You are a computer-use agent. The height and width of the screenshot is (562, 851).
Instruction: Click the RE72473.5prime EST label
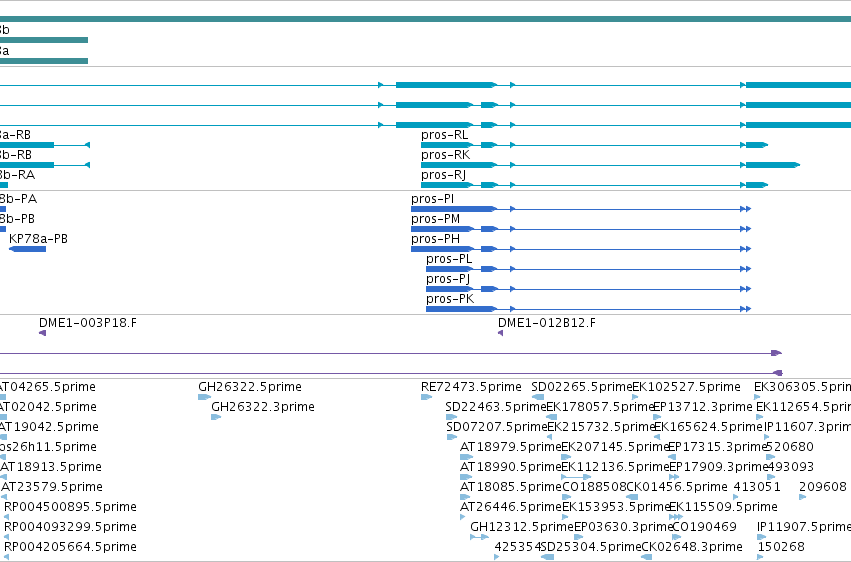tap(471, 387)
